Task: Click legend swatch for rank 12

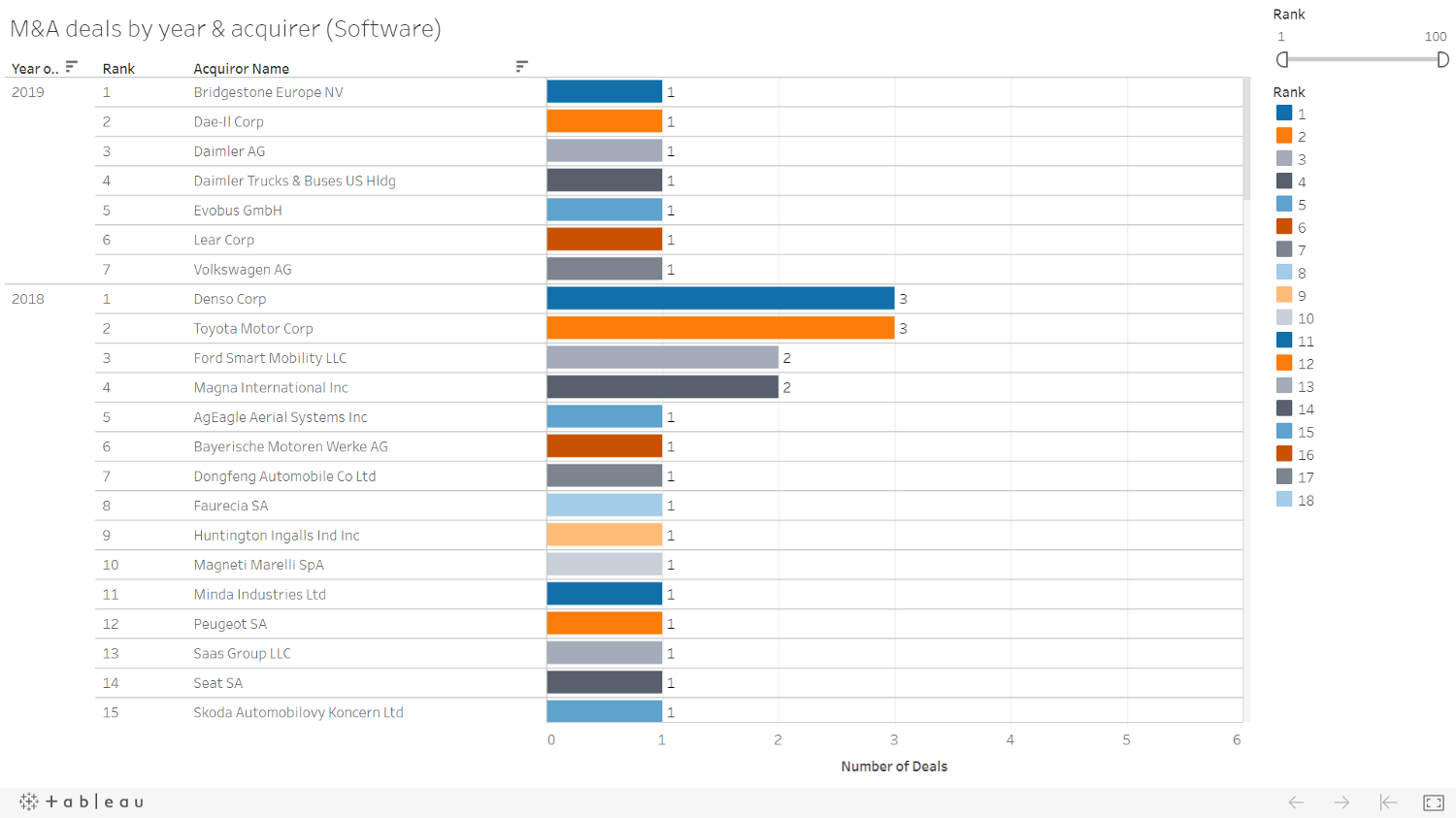Action: click(1284, 364)
